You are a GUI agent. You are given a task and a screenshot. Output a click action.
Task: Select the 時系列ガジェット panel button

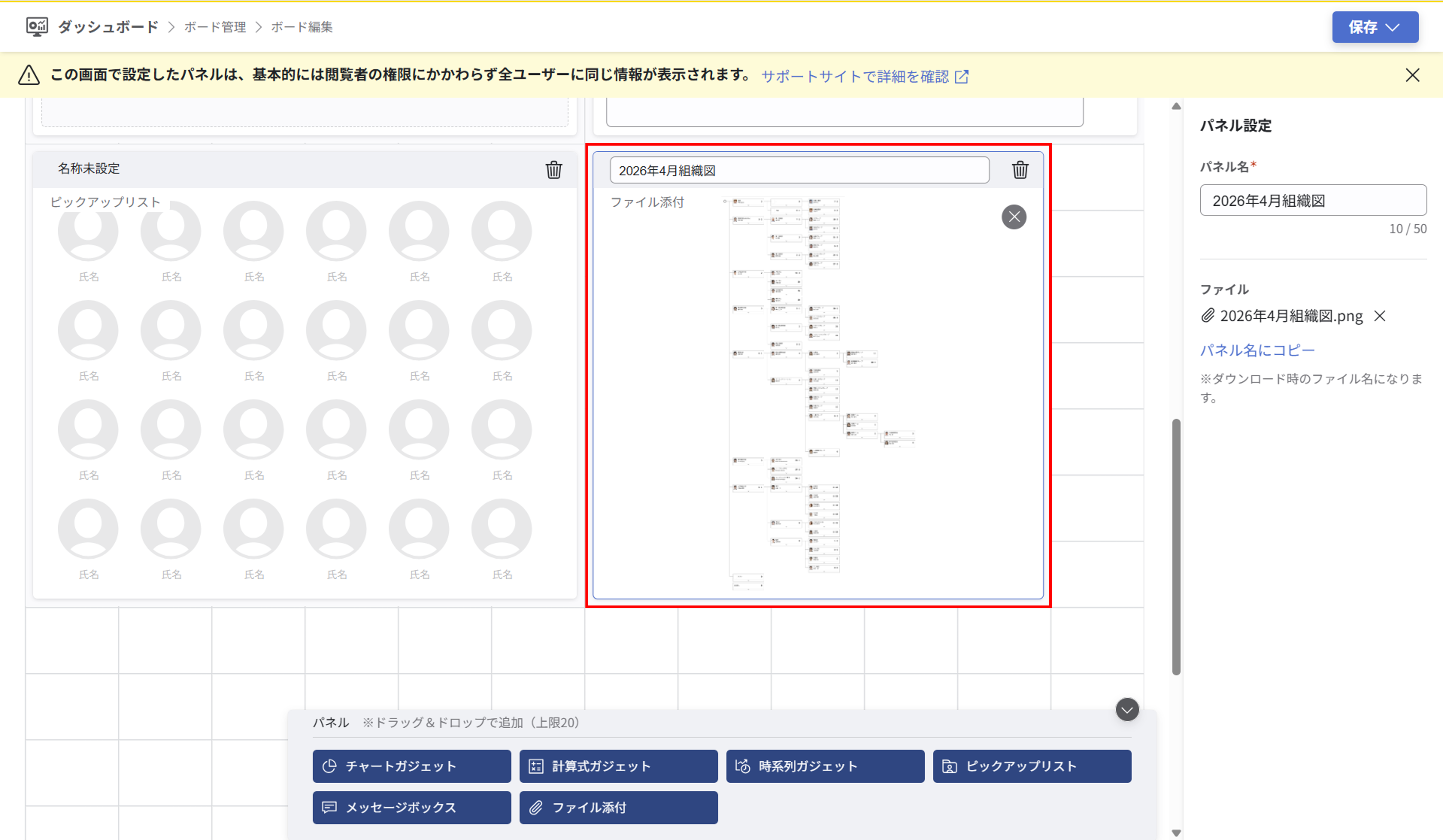point(825,766)
